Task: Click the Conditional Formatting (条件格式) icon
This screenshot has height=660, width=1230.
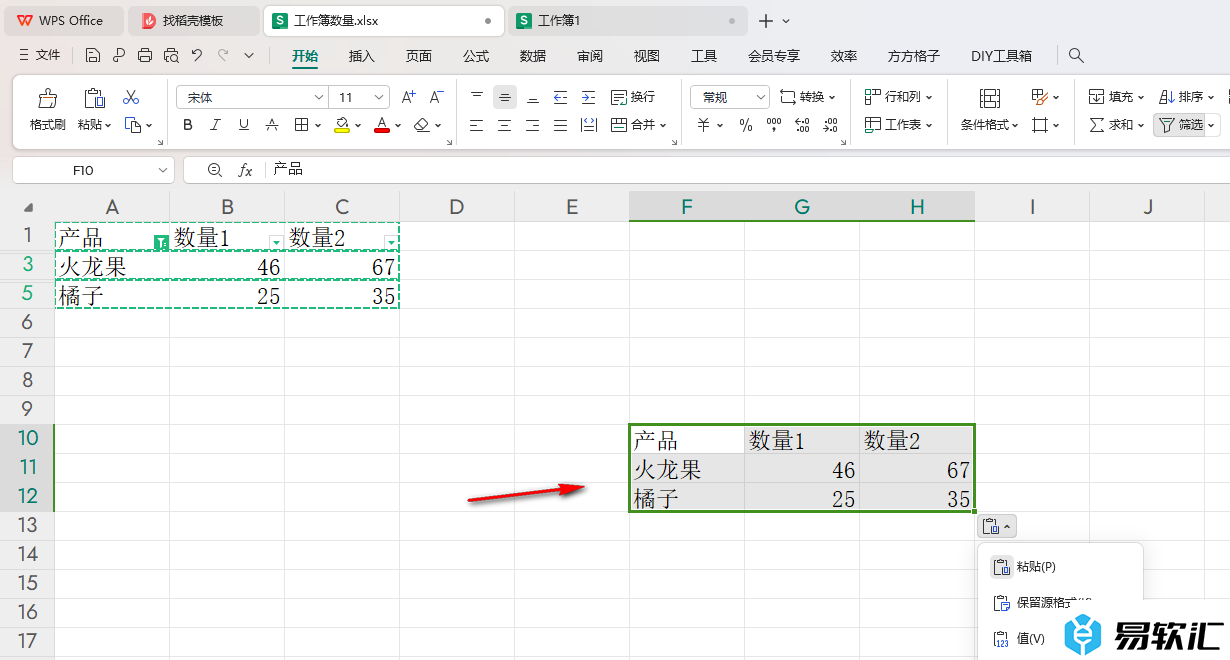Action: [x=989, y=98]
